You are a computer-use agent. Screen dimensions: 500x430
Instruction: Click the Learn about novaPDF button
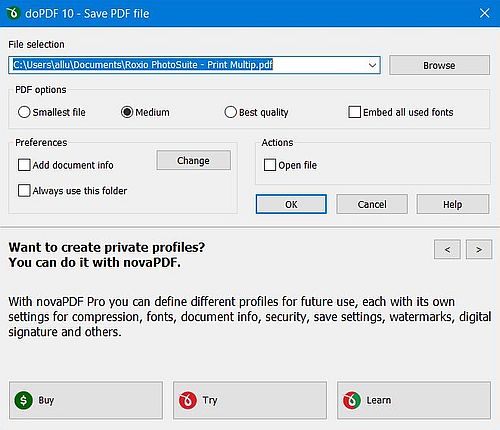pyautogui.click(x=414, y=400)
